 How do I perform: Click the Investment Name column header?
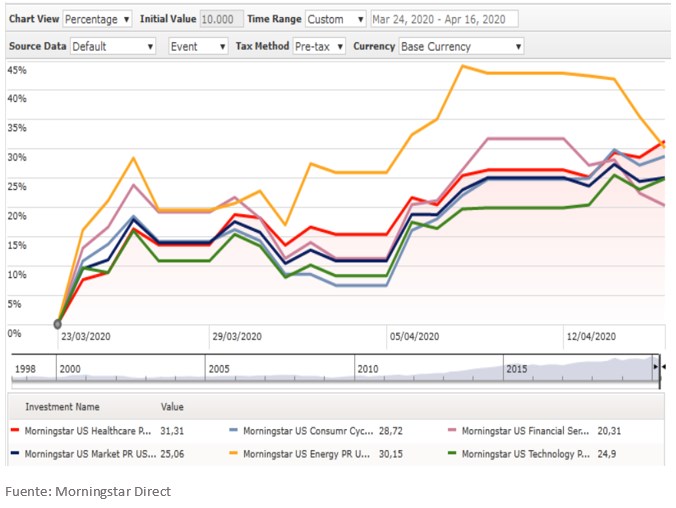[62, 407]
